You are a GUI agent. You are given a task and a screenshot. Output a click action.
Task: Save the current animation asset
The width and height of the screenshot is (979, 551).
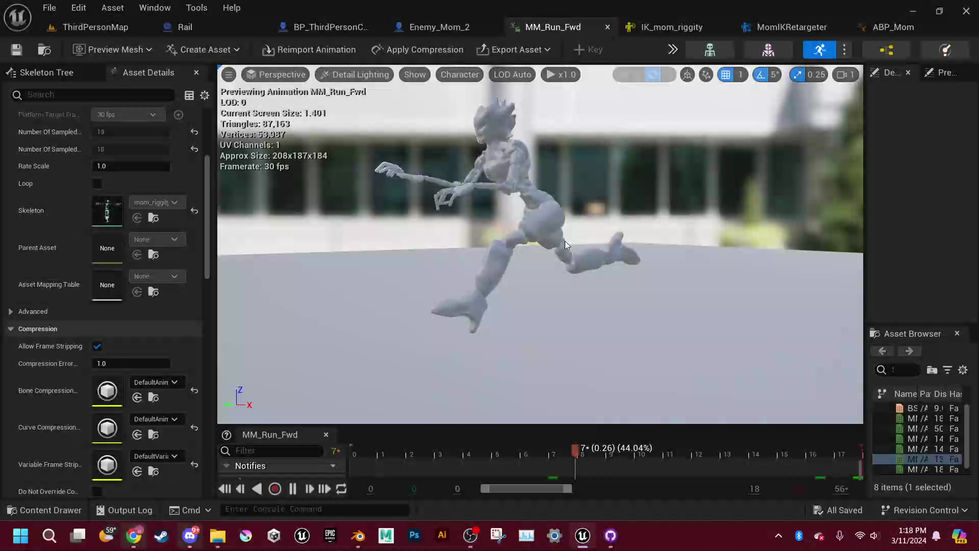tap(17, 49)
